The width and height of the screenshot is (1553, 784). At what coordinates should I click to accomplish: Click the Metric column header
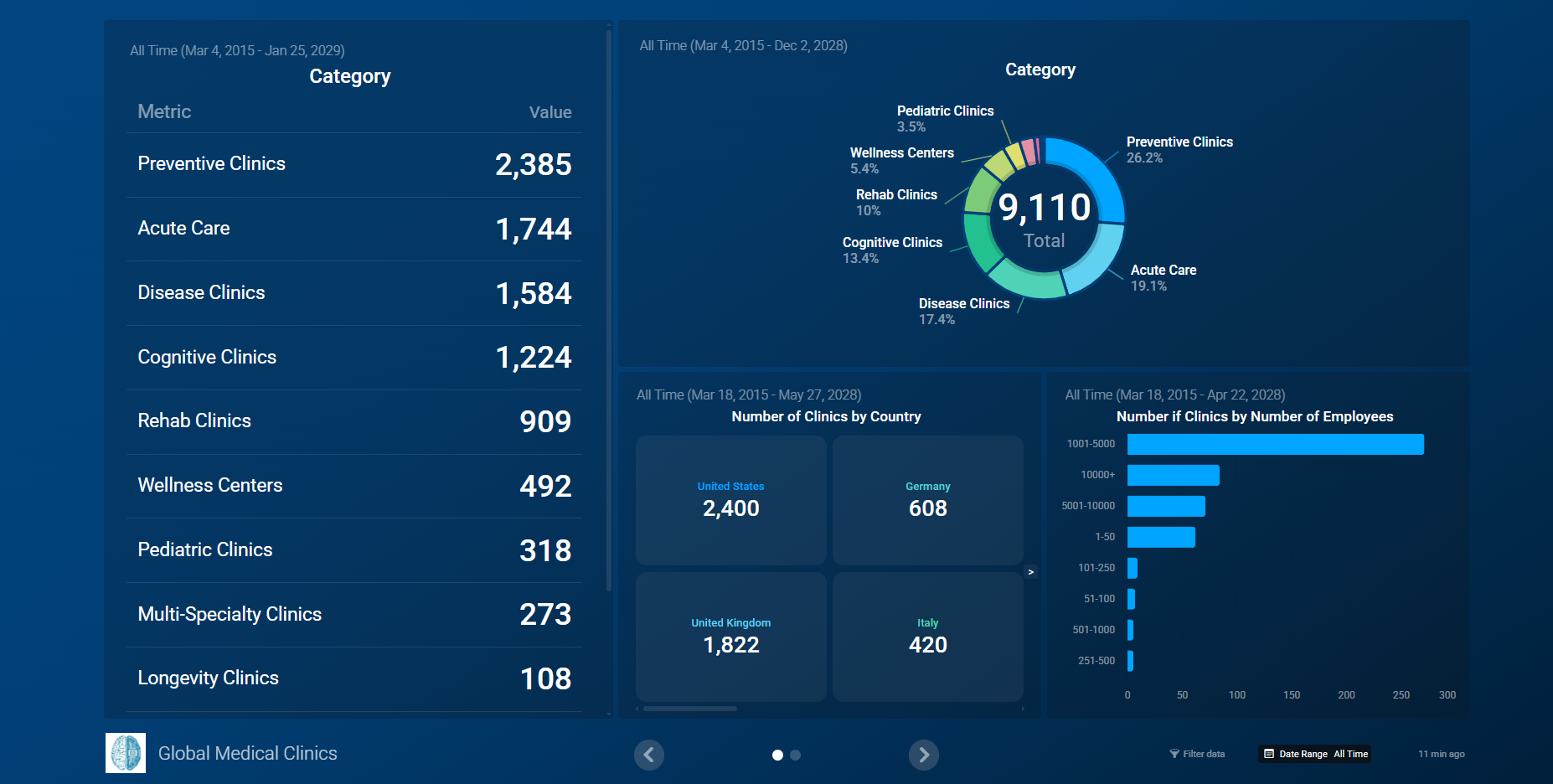coord(164,112)
